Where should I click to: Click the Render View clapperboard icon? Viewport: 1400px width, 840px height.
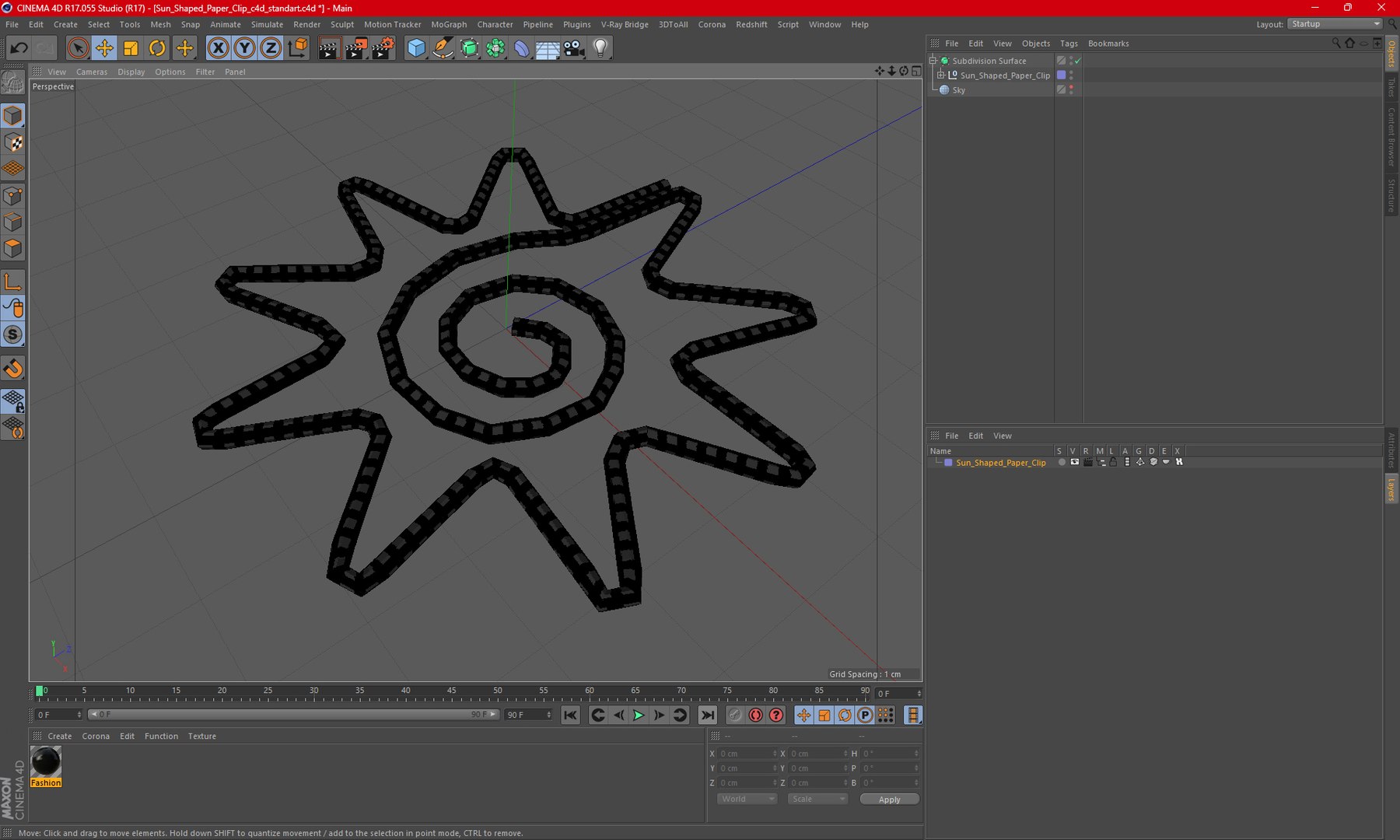(328, 48)
